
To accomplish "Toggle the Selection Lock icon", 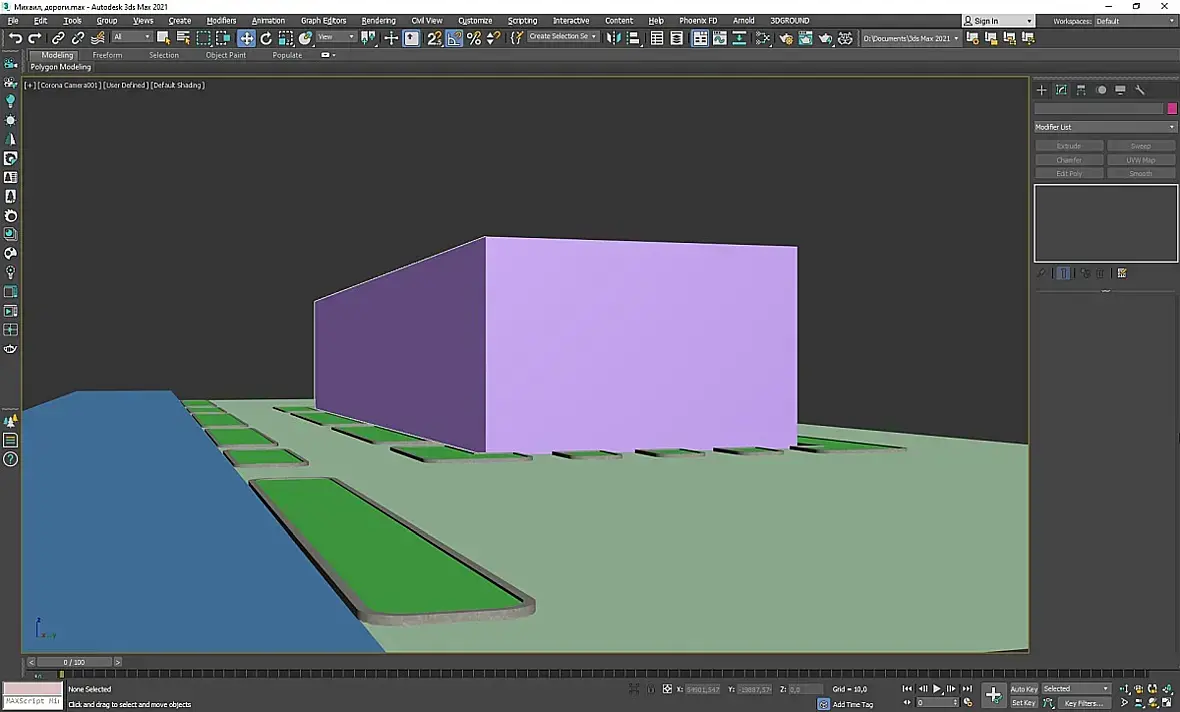I will (x=651, y=689).
